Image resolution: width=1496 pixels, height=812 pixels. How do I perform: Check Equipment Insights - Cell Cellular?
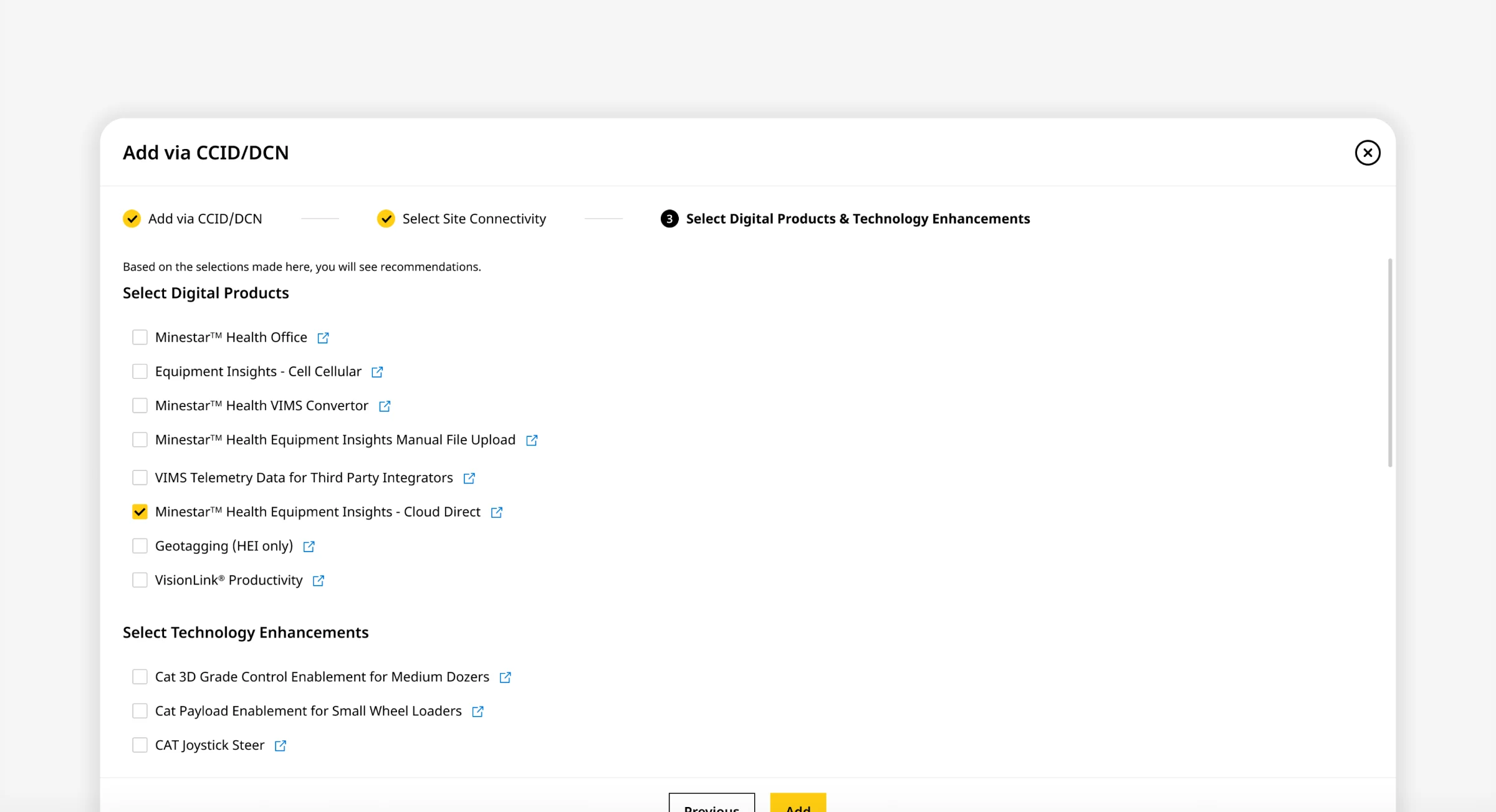tap(140, 371)
